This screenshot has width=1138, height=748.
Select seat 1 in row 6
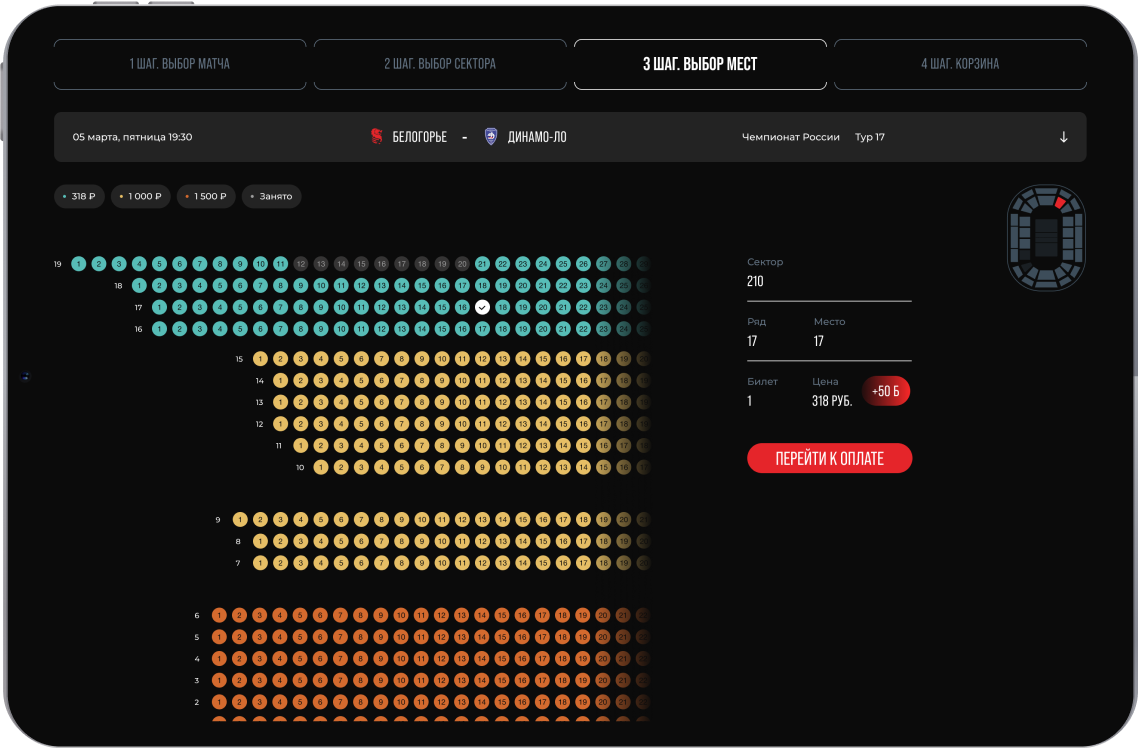(219, 616)
